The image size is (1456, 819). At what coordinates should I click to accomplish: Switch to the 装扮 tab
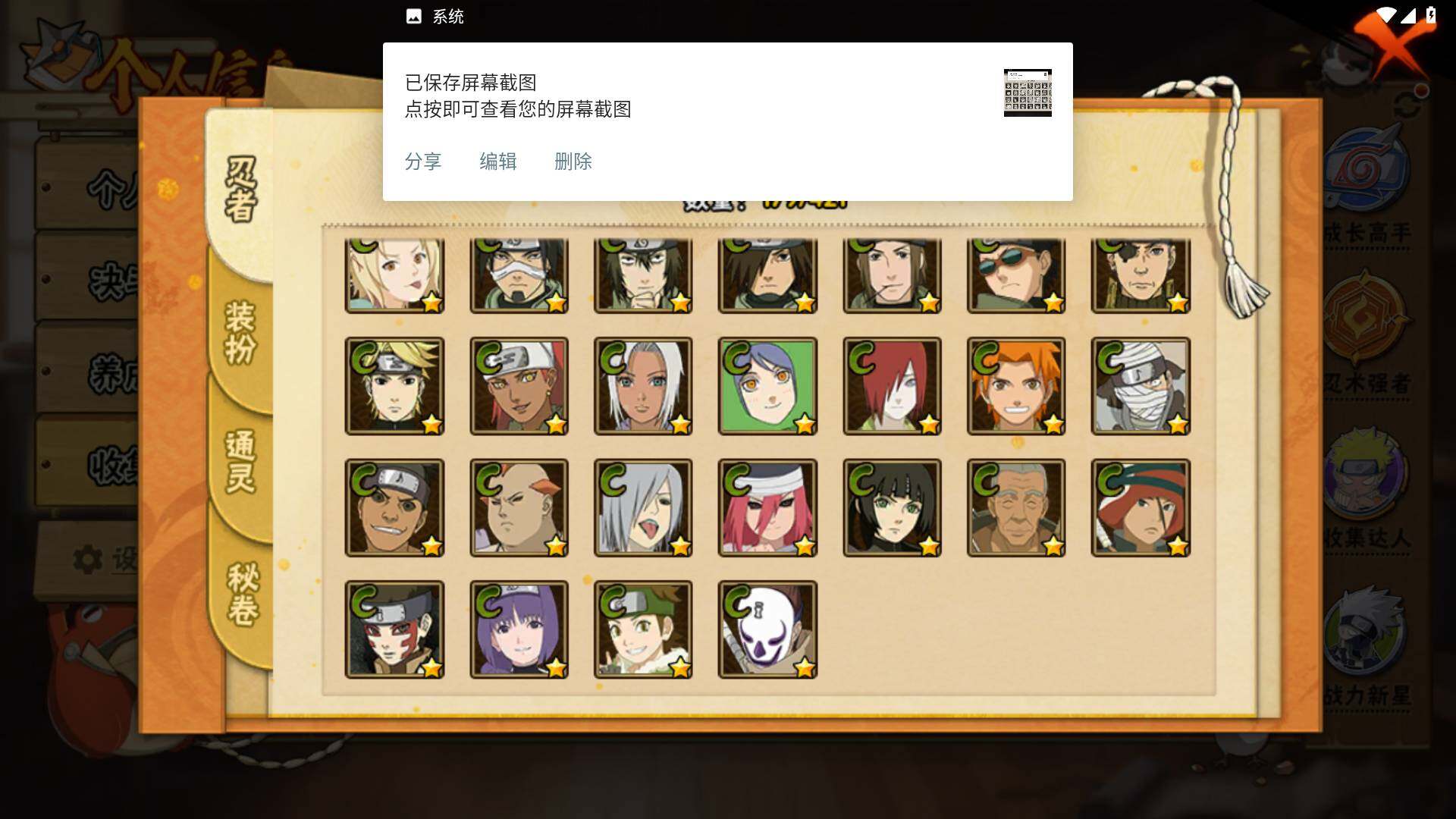[x=241, y=334]
